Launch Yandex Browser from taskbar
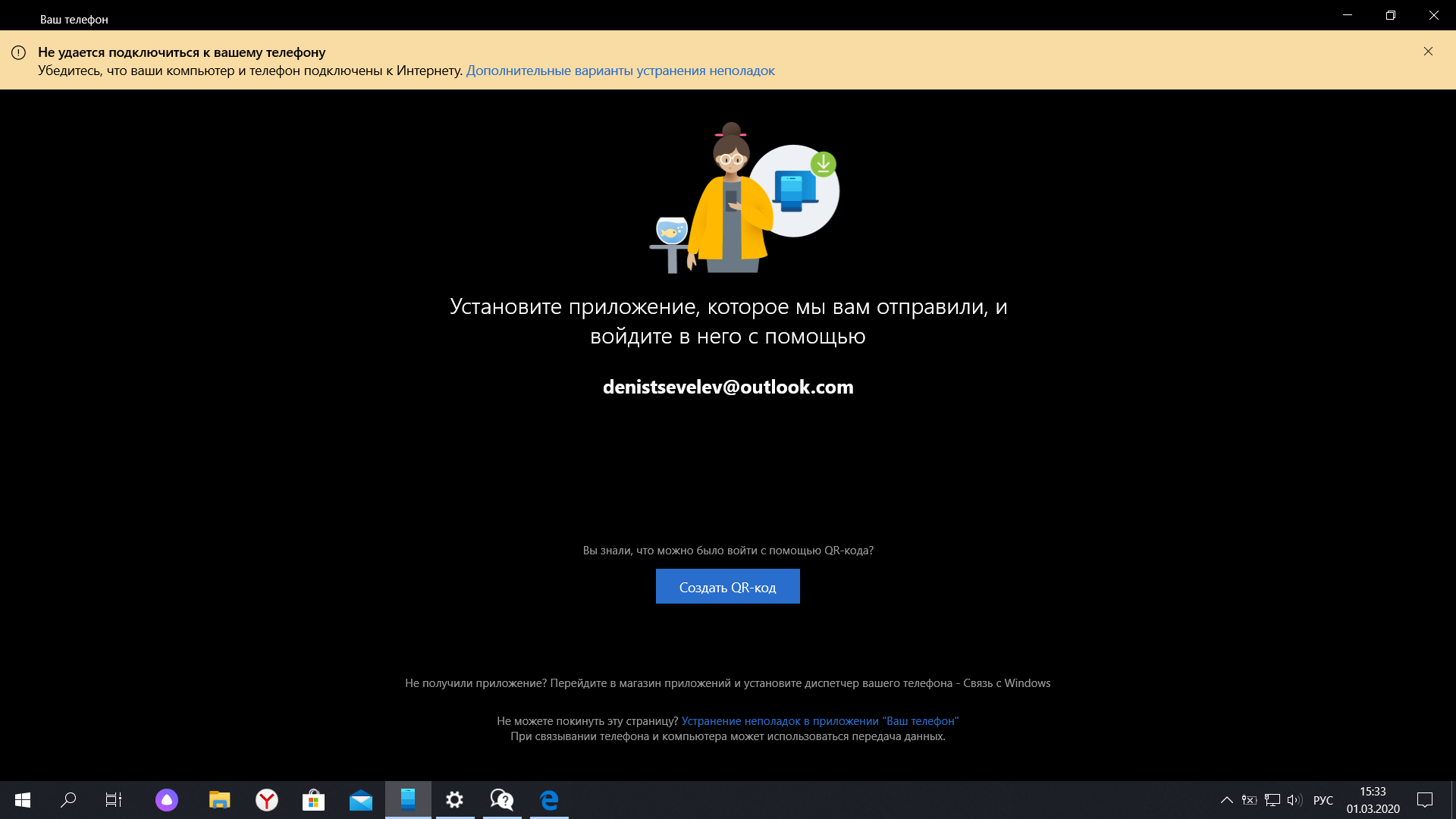 pos(267,800)
